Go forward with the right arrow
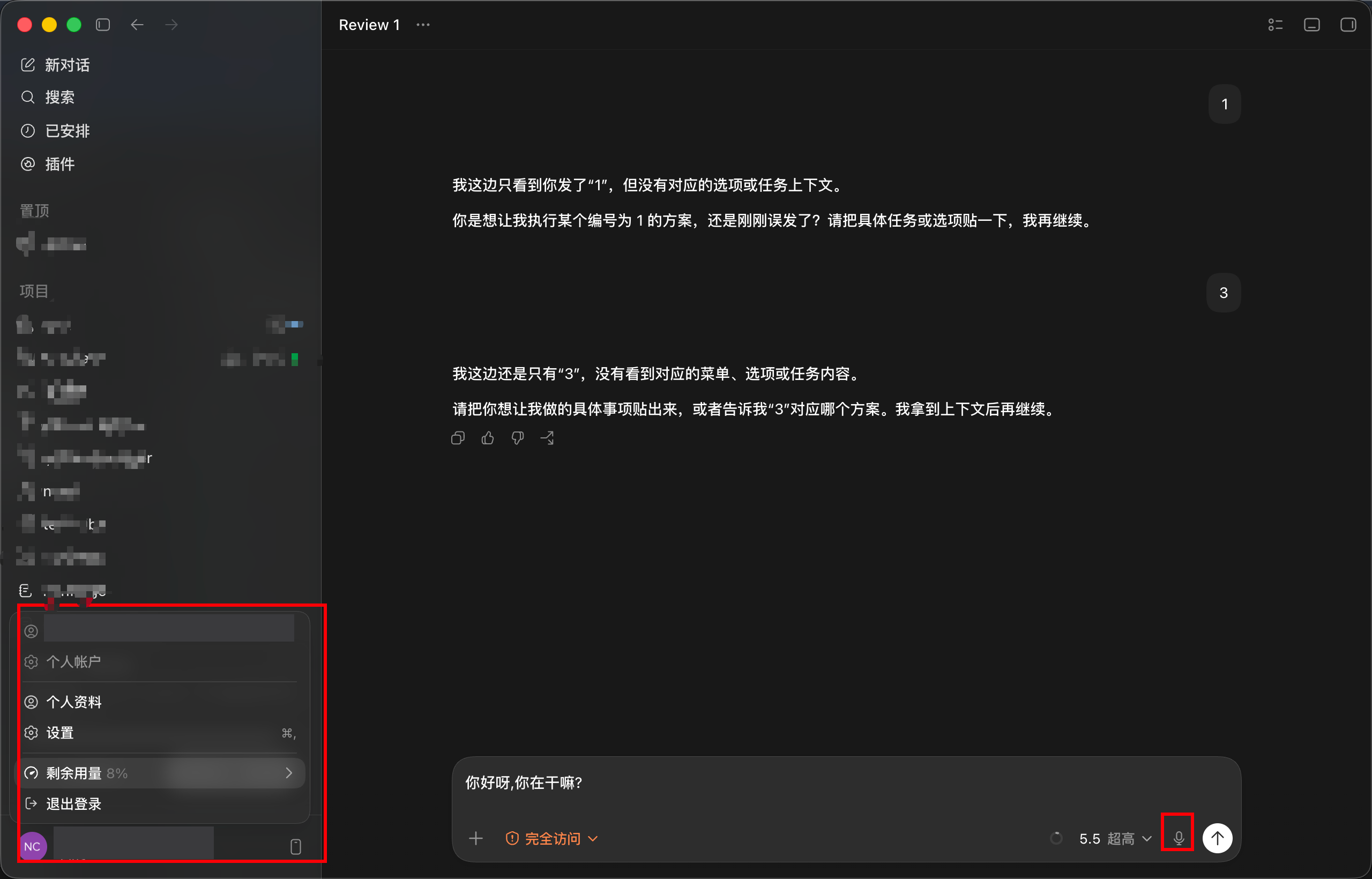The width and height of the screenshot is (1372, 879). 171,25
